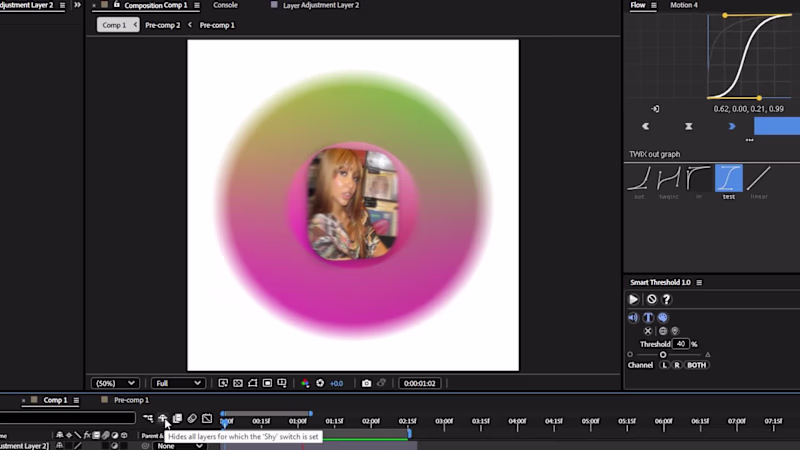The height and width of the screenshot is (450, 800).
Task: Run Smart Threshold with the play button
Action: click(x=634, y=299)
